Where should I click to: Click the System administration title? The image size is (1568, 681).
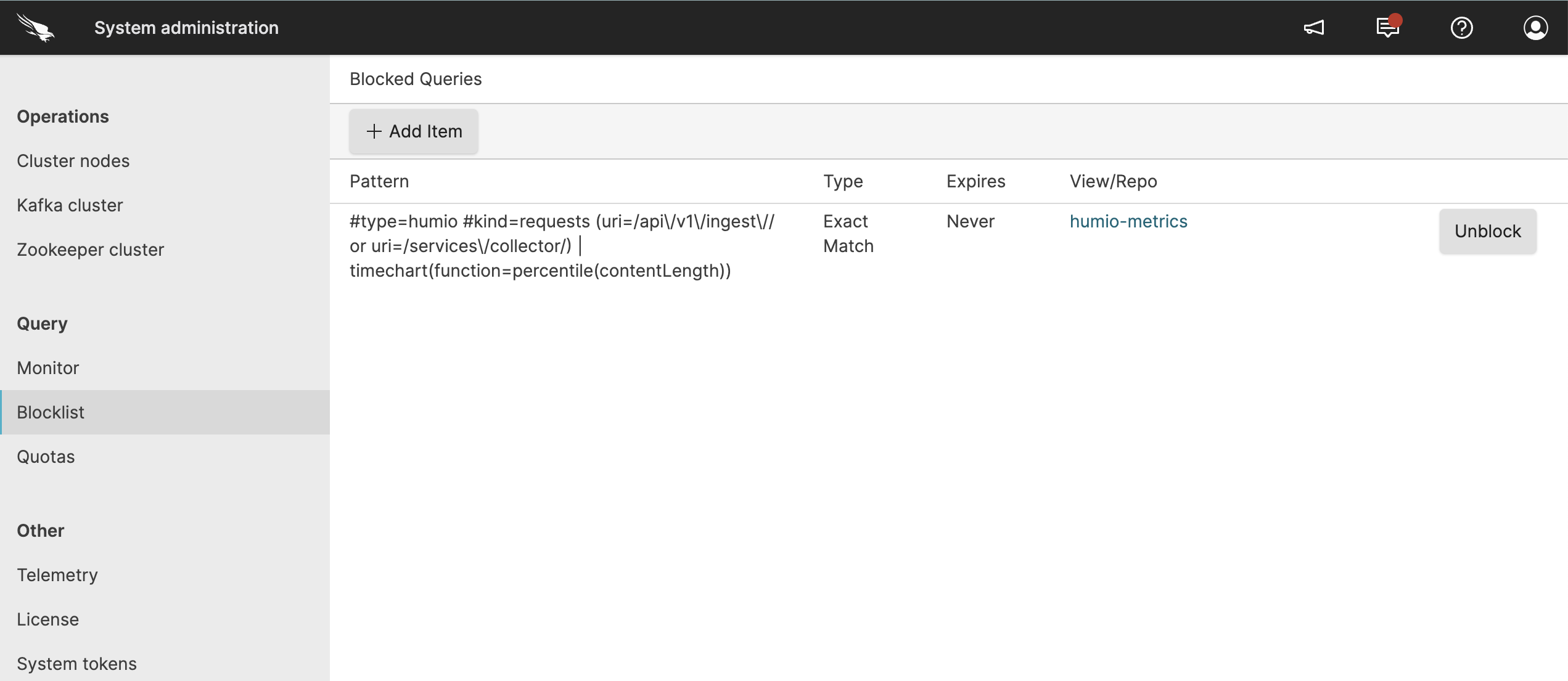(186, 27)
